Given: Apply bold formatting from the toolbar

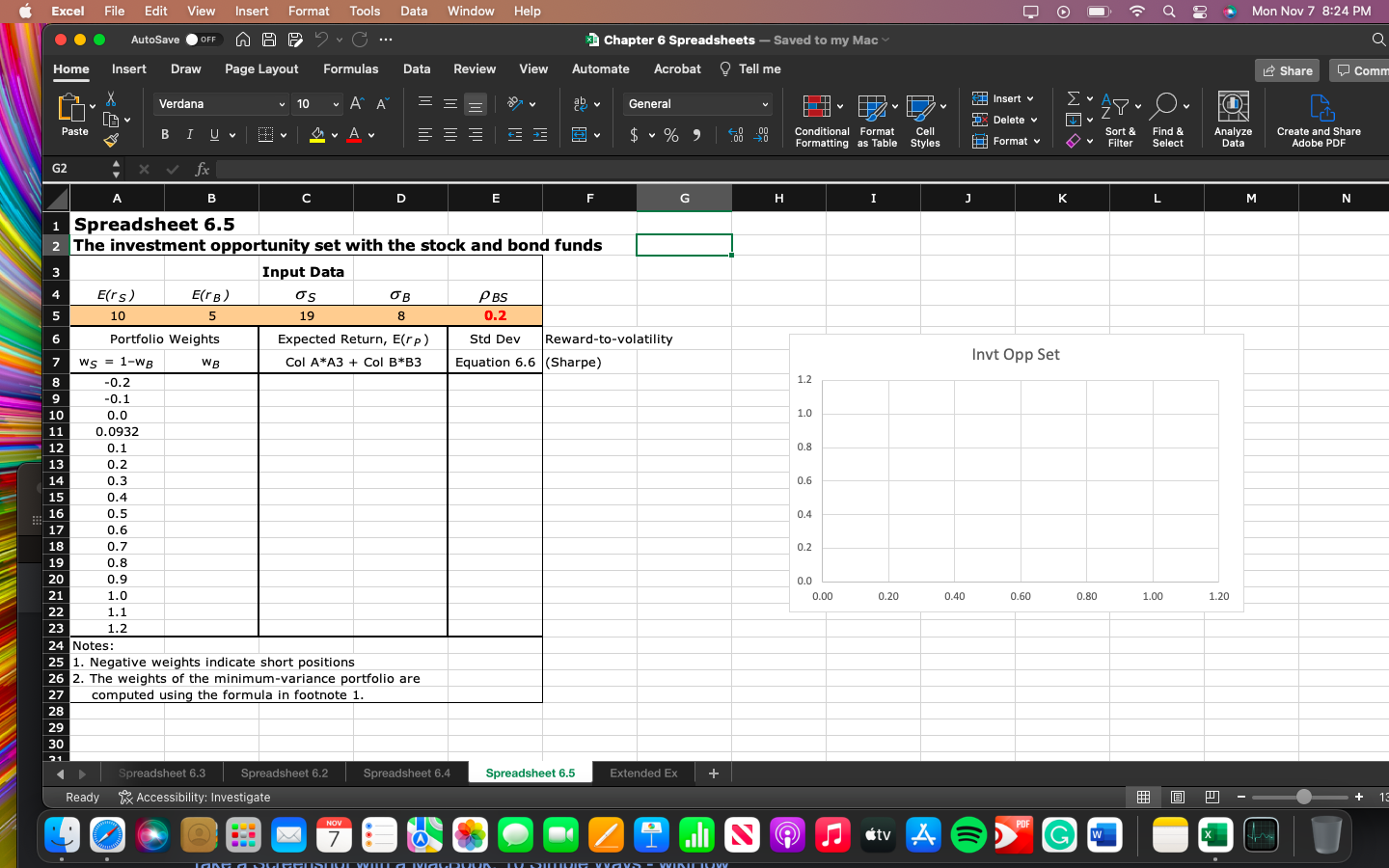Looking at the screenshot, I should pos(164,134).
